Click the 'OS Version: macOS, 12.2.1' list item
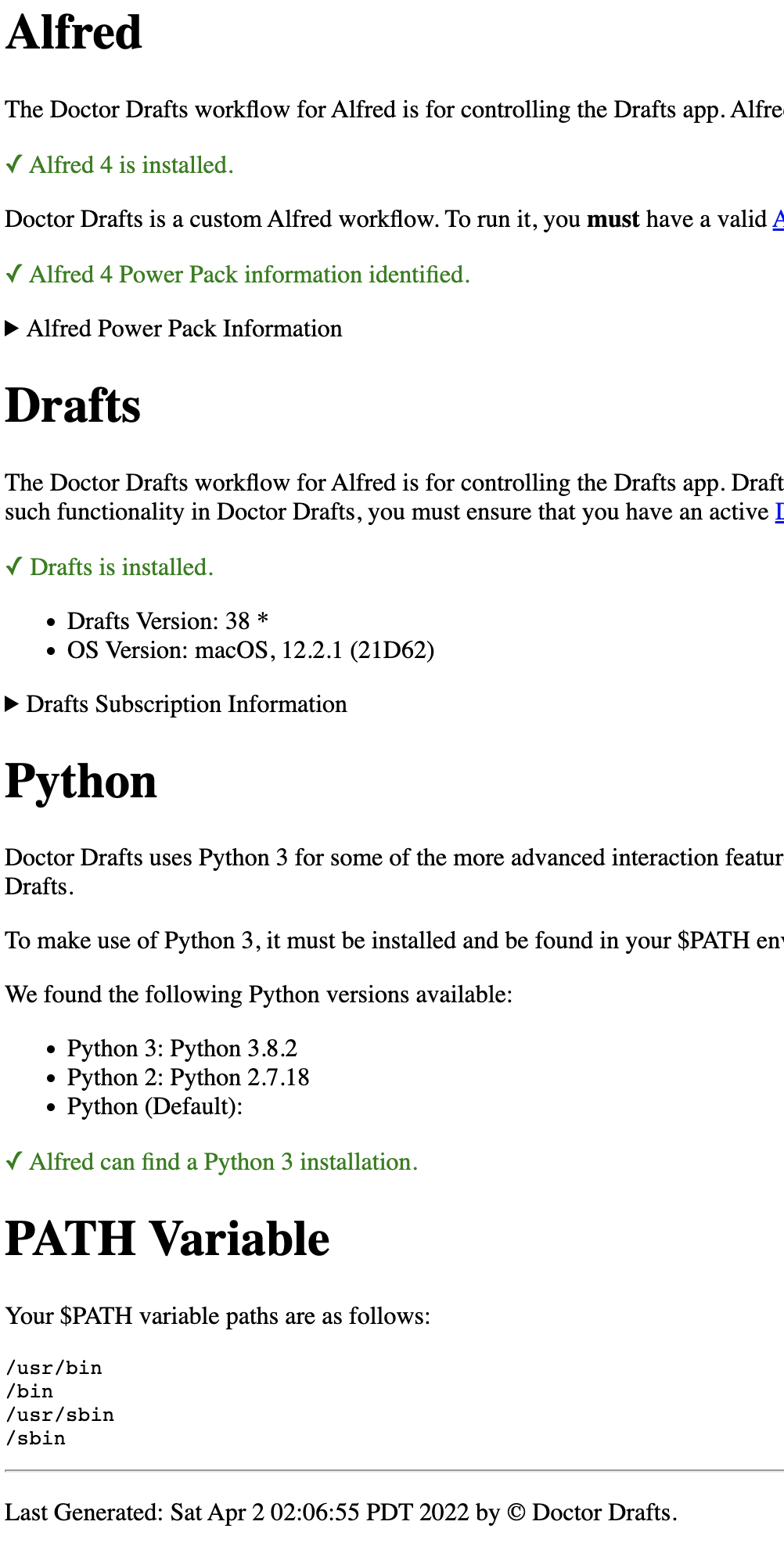 (x=251, y=650)
